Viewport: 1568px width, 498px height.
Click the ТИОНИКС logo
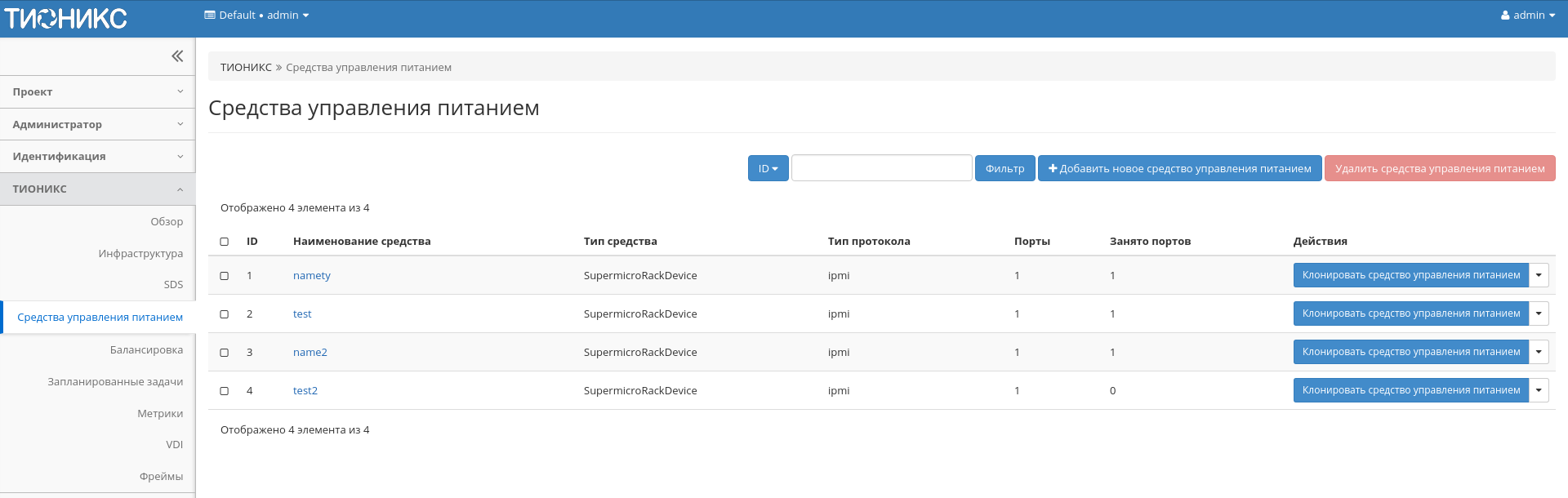(x=66, y=19)
